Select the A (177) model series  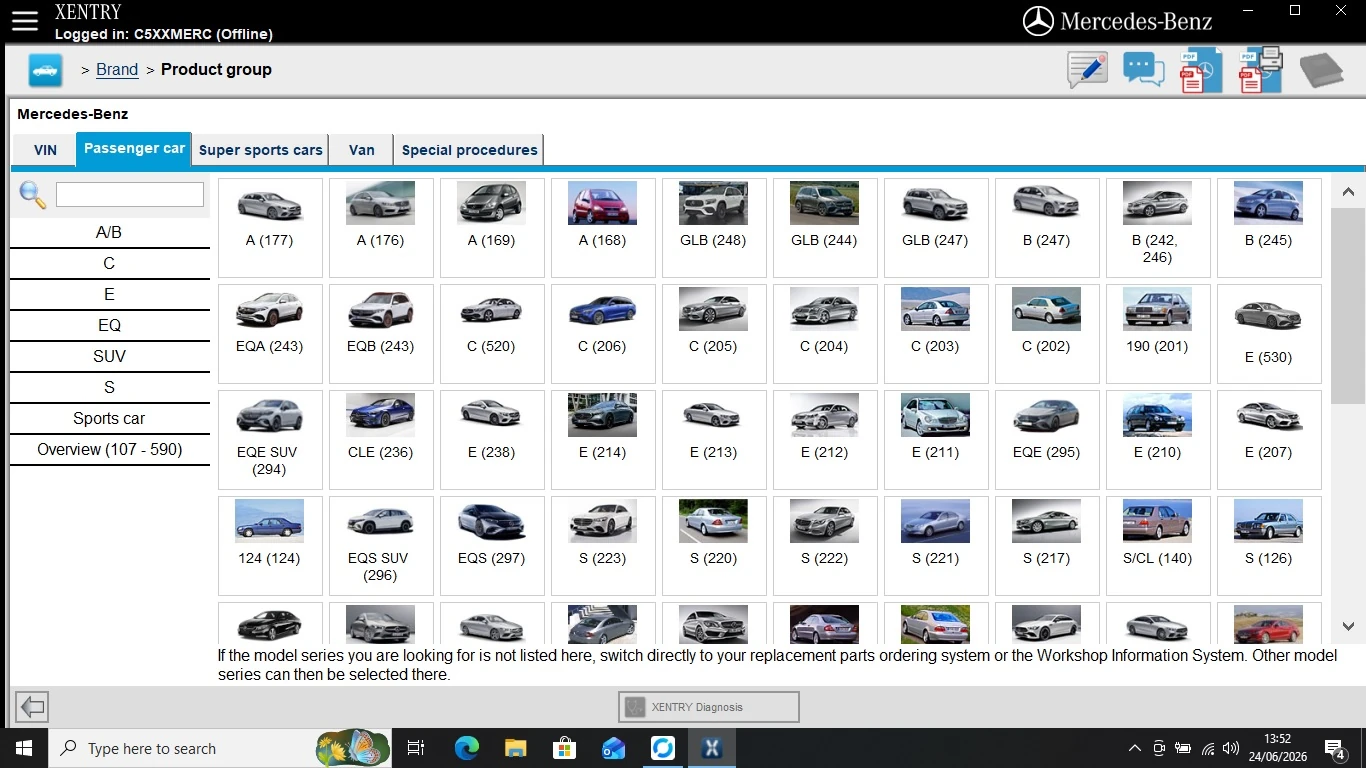270,228
